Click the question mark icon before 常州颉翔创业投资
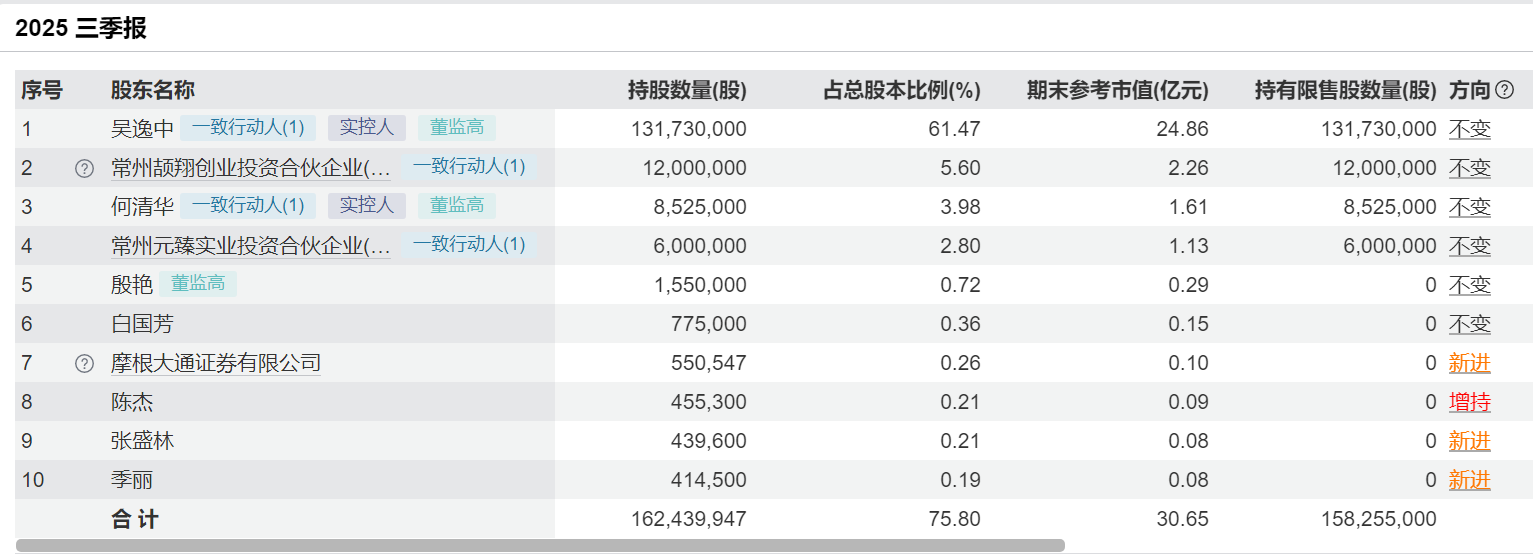Viewport: 1533px width, 555px height. tap(84, 168)
